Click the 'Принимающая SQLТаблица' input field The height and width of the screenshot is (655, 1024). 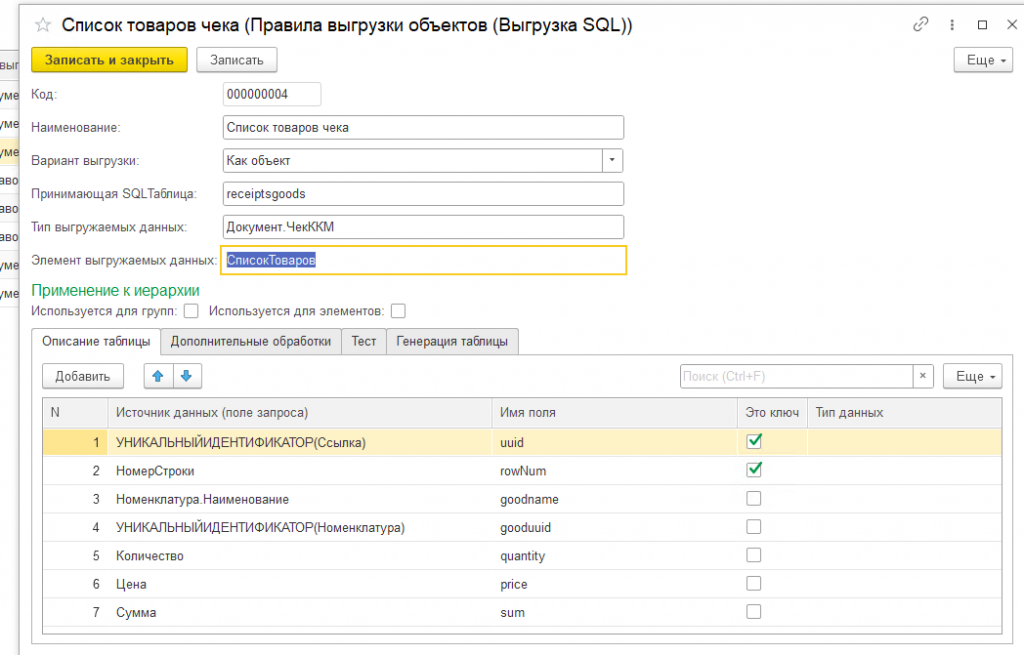pyautogui.click(x=423, y=193)
